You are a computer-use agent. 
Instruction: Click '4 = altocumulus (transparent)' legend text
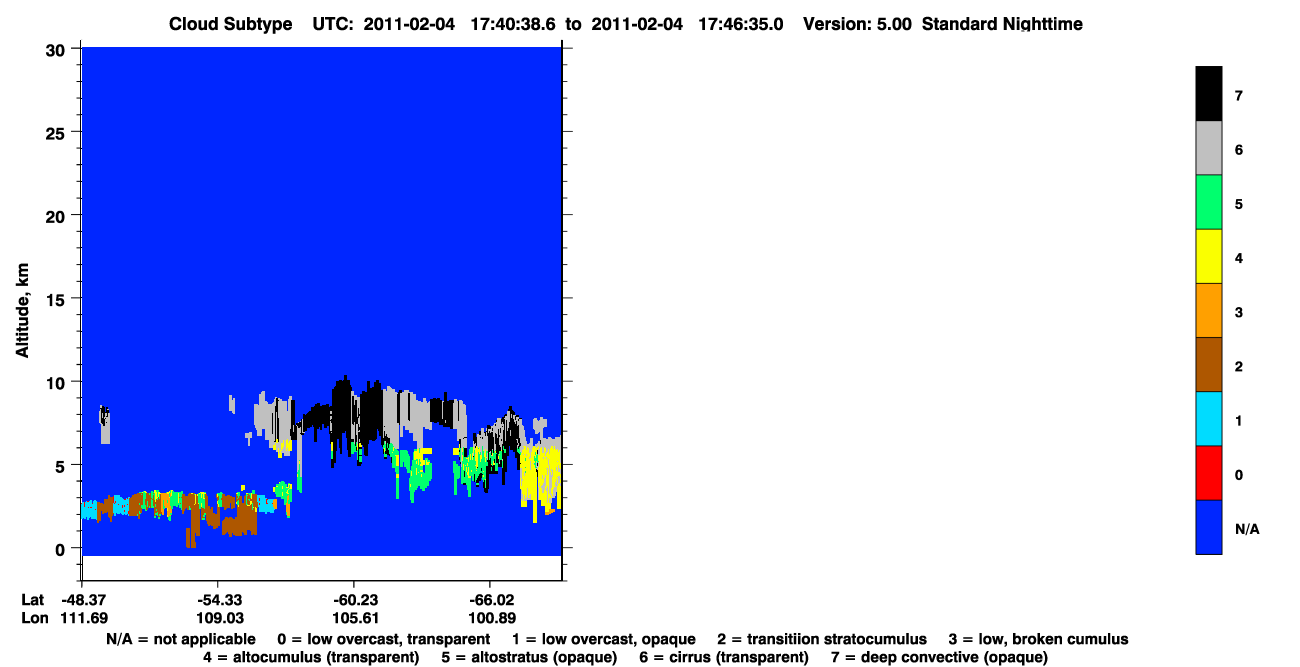(311, 657)
